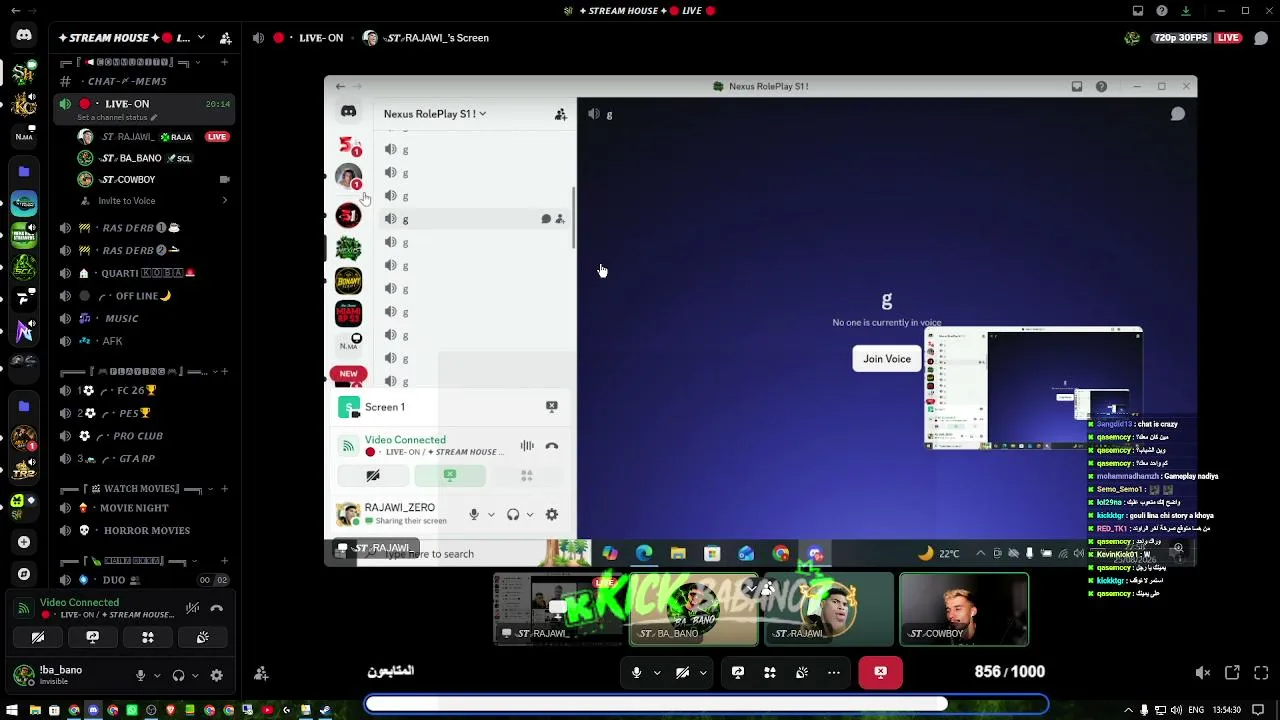Viewport: 1280px width, 720px height.
Task: Join RAS DERB 1 voice channel
Action: [x=144, y=227]
